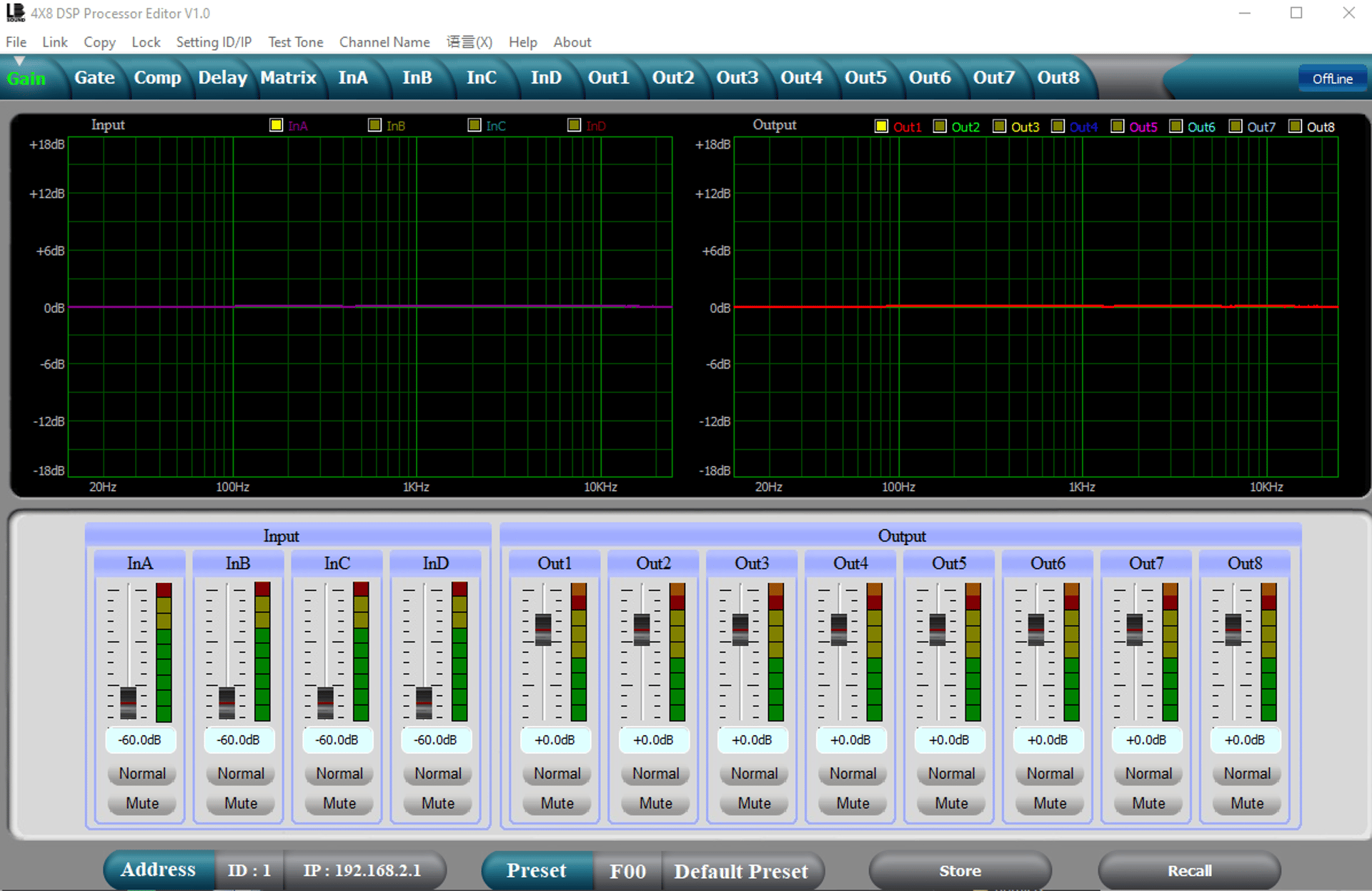Toggle Out7 Normal phase button

click(x=1148, y=773)
